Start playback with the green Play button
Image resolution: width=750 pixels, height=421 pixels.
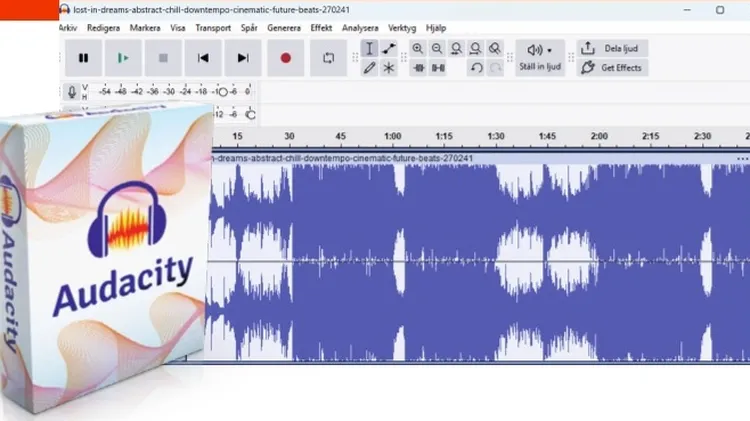[x=123, y=58]
